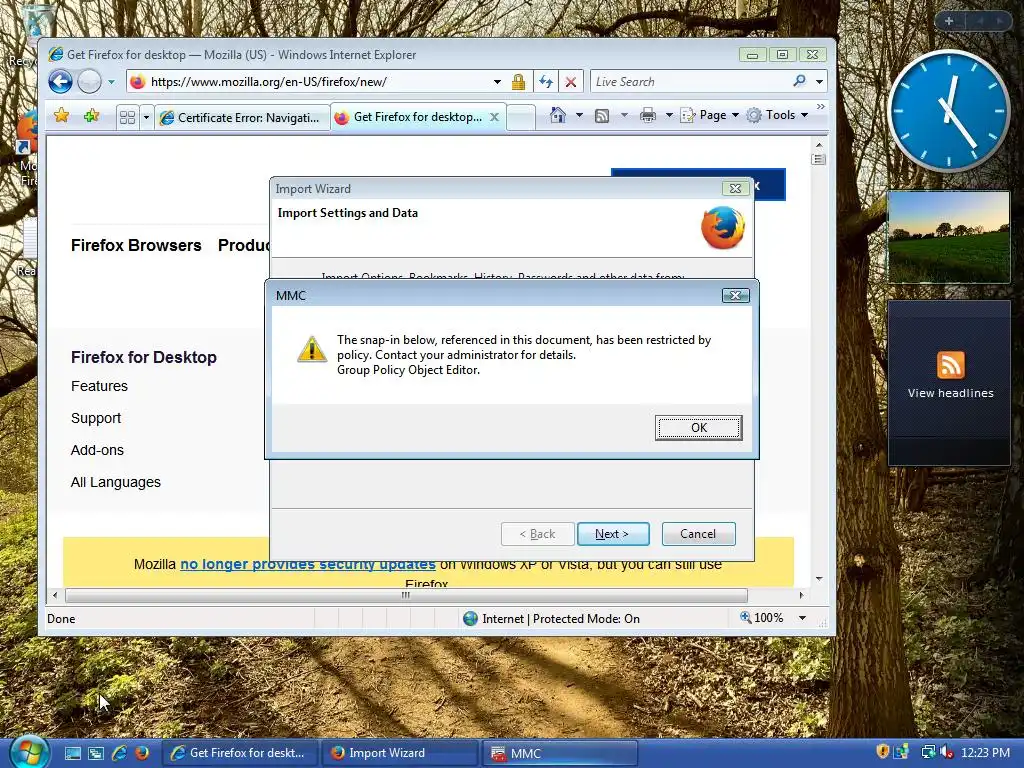
Task: Click OK in the MMC dialog
Action: [698, 428]
